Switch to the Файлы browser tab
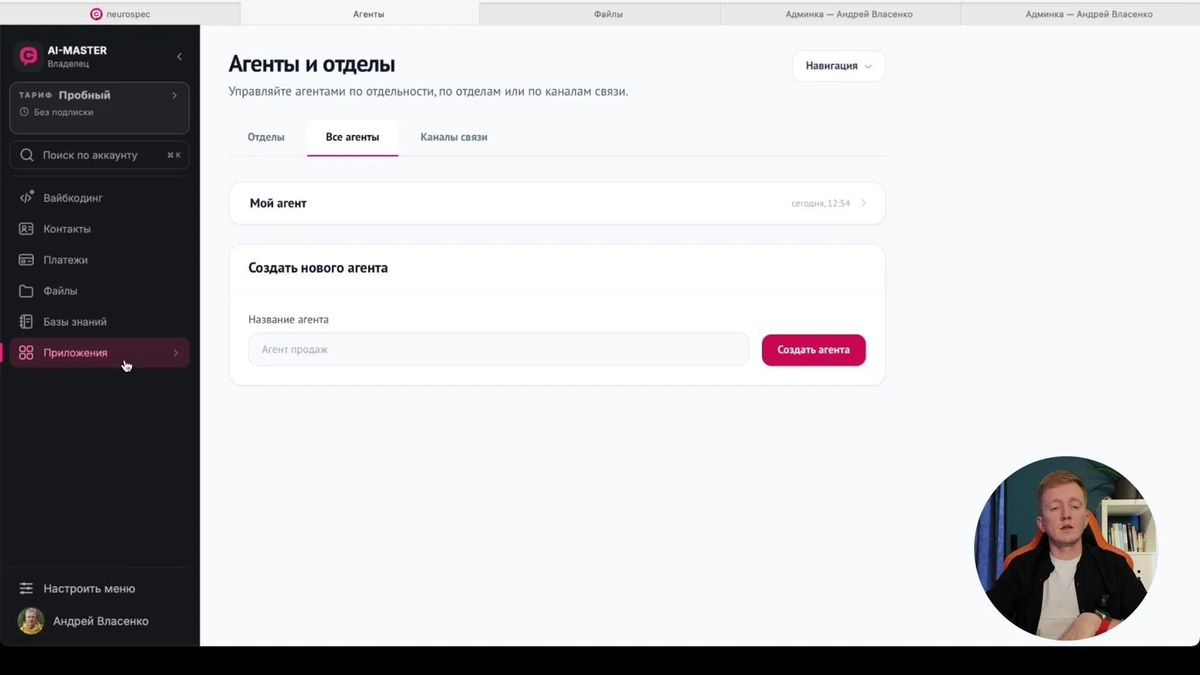 600,14
